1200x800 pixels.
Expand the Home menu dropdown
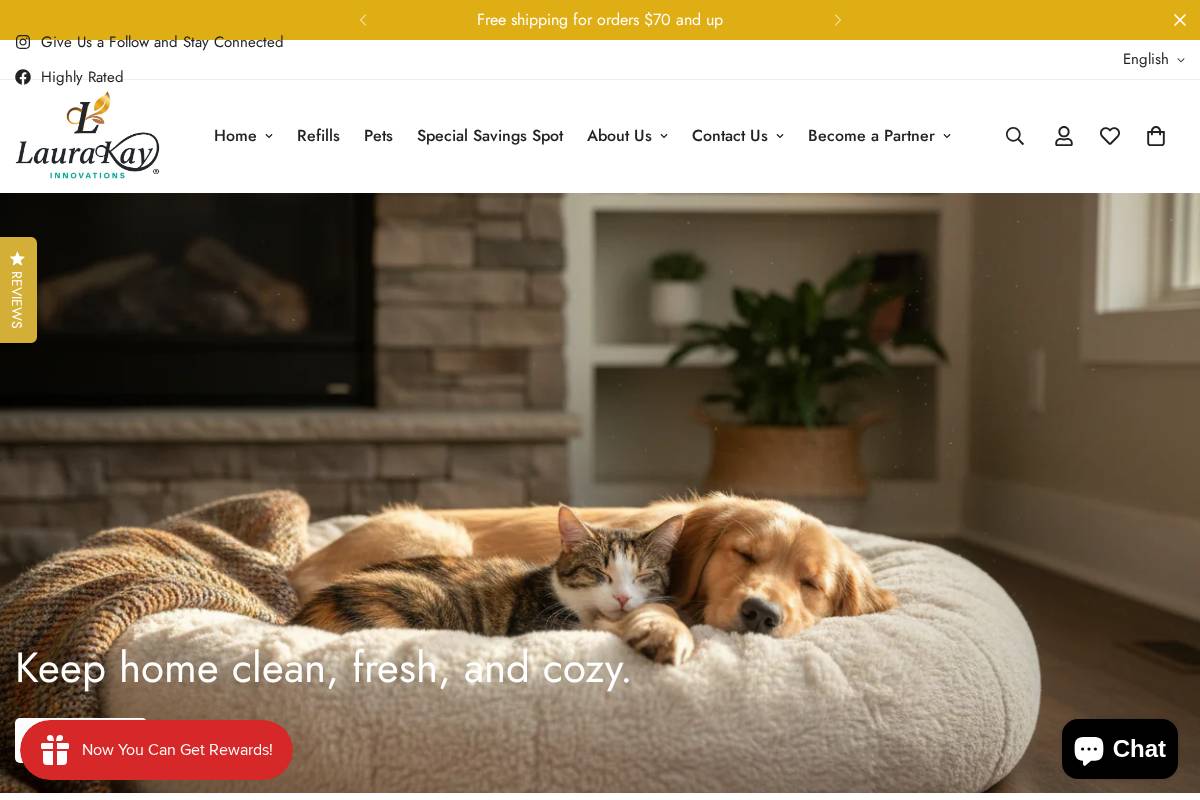(x=243, y=136)
